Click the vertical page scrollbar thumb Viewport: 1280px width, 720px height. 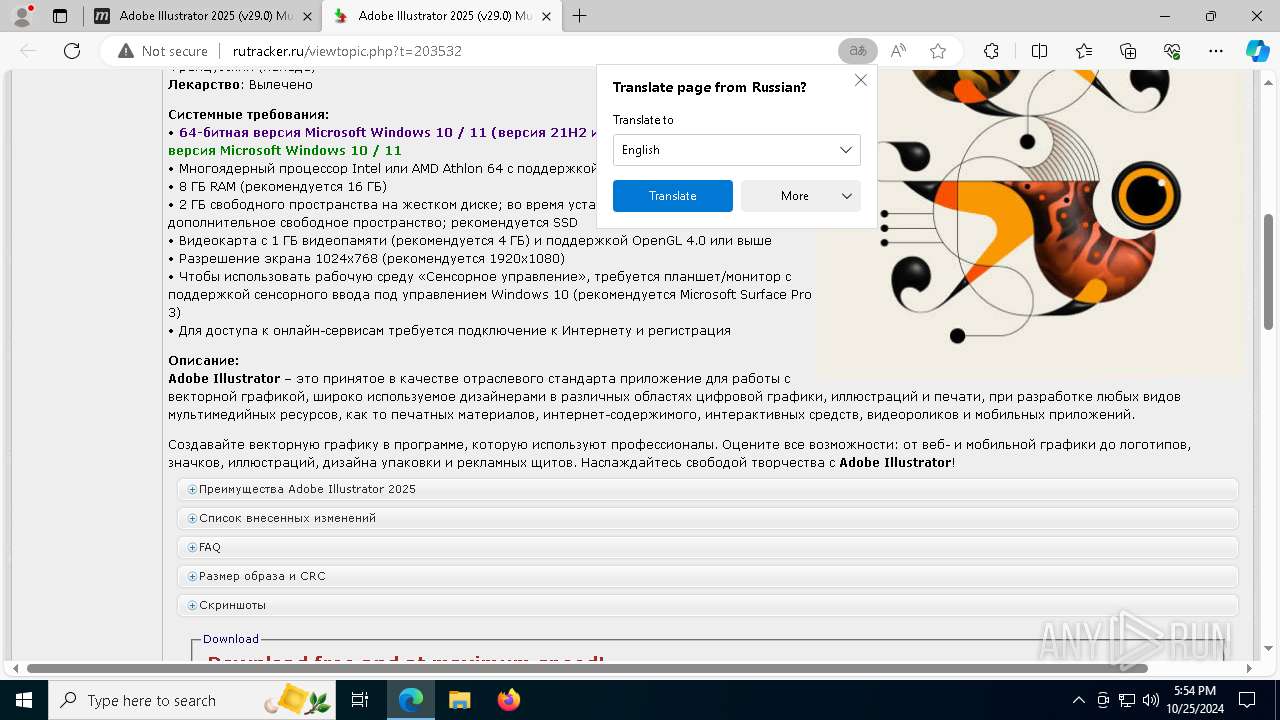point(1268,271)
